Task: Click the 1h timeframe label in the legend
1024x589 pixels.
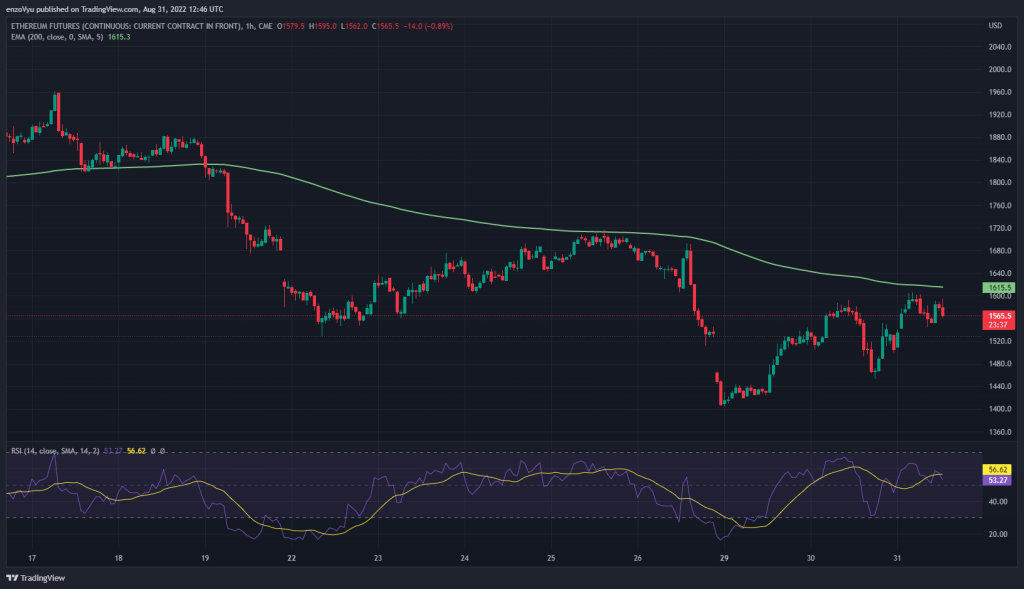Action: (x=250, y=26)
